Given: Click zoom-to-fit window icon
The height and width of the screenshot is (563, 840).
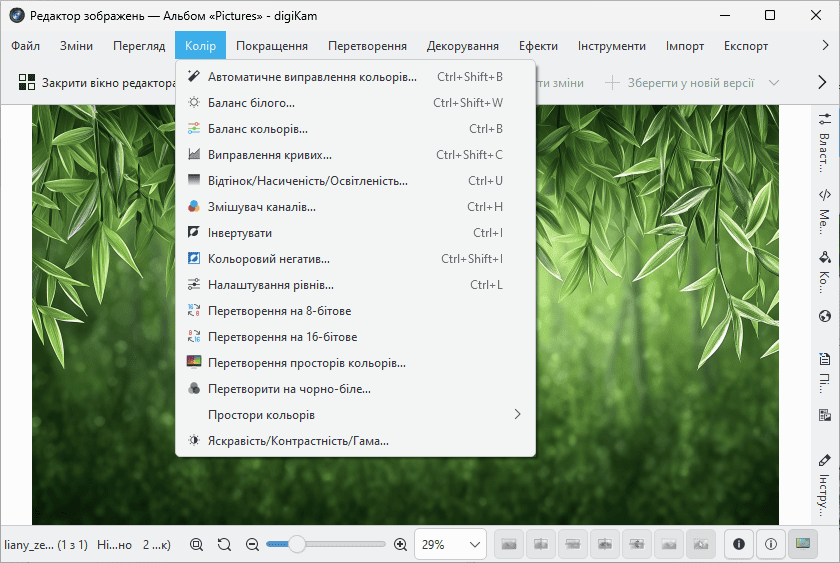Looking at the screenshot, I should click(197, 545).
